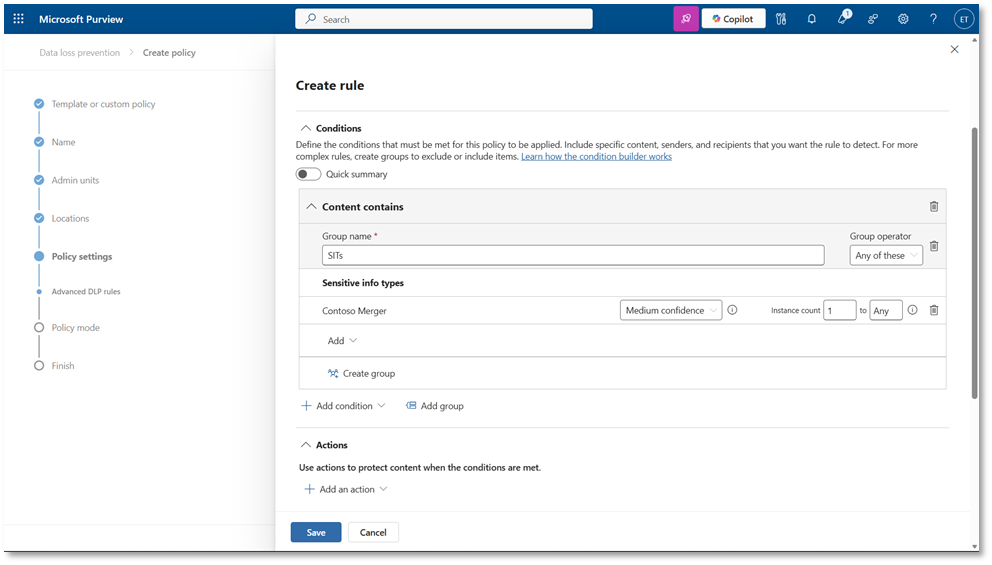Select the Policy mode step
The image size is (992, 565).
pyautogui.click(x=75, y=328)
